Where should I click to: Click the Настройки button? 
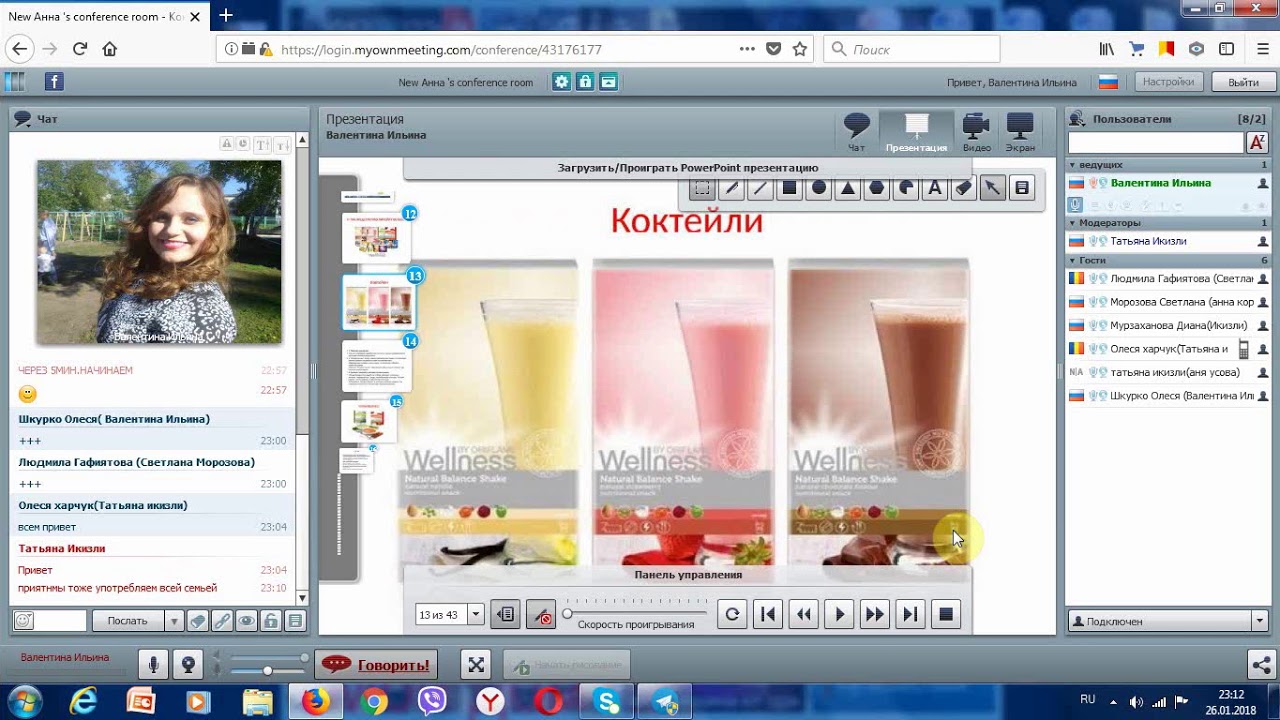pos(1168,82)
